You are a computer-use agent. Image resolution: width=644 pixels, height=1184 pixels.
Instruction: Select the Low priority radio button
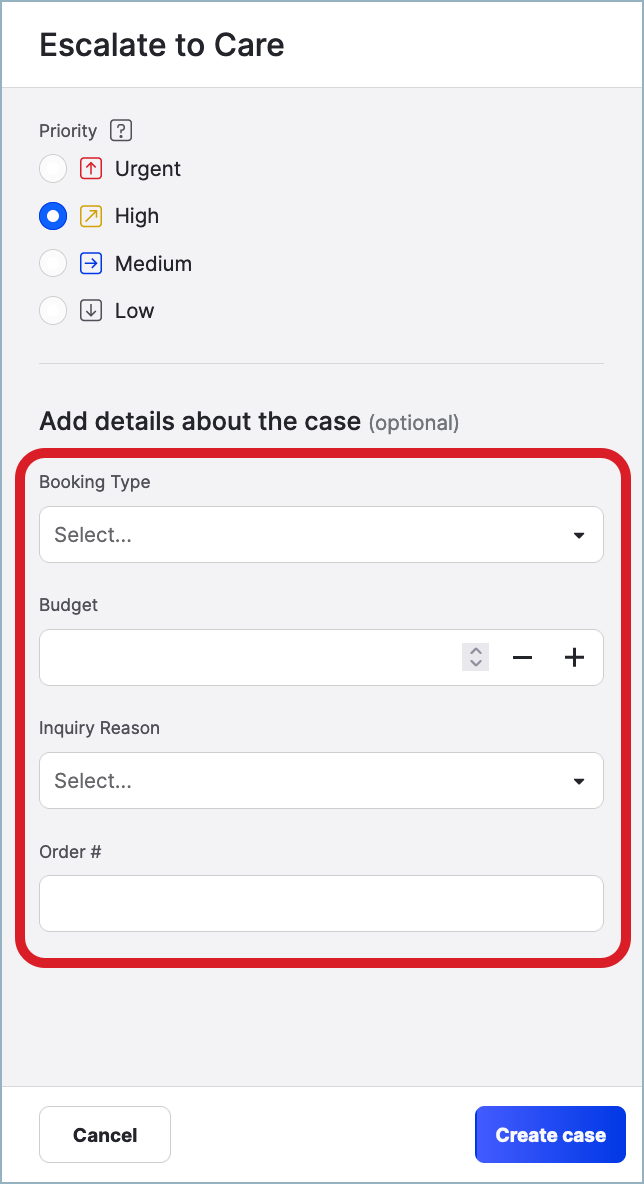coord(53,311)
